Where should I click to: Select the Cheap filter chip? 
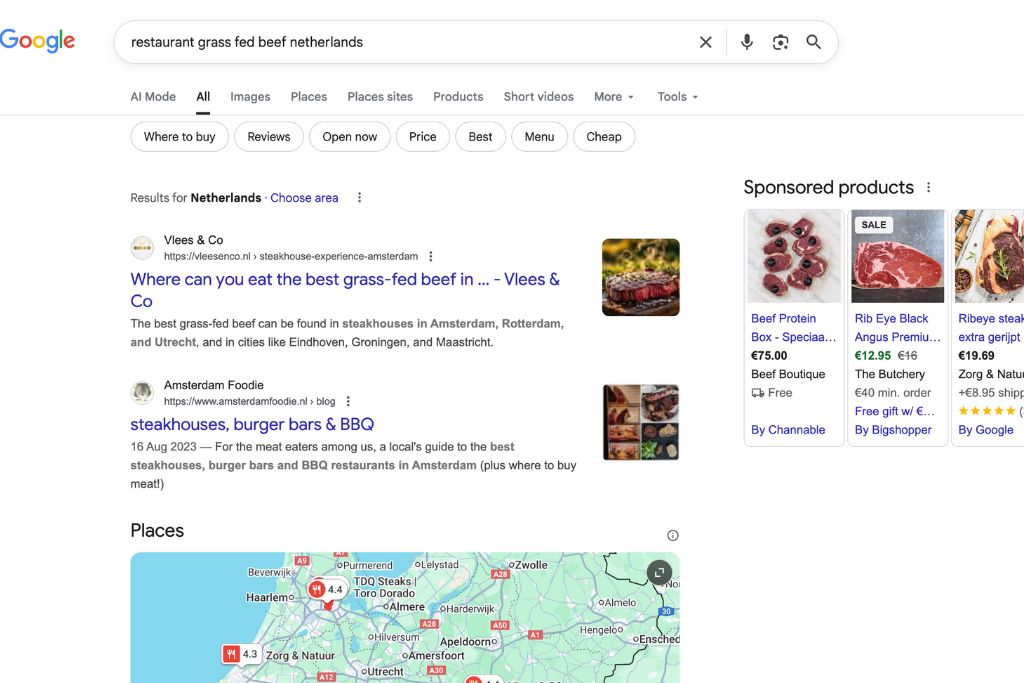coord(604,136)
